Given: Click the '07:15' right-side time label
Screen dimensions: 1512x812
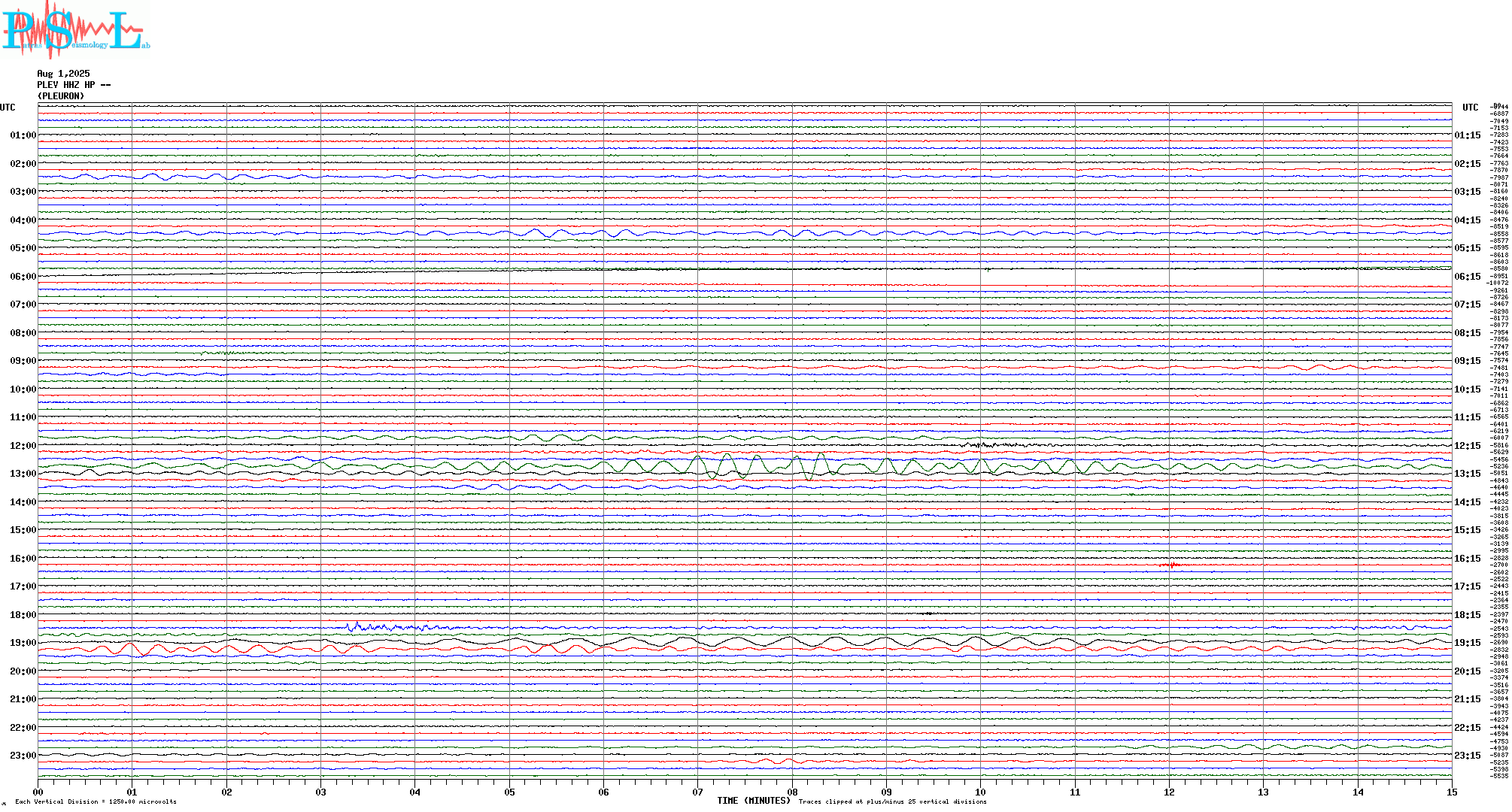Looking at the screenshot, I should (1468, 304).
